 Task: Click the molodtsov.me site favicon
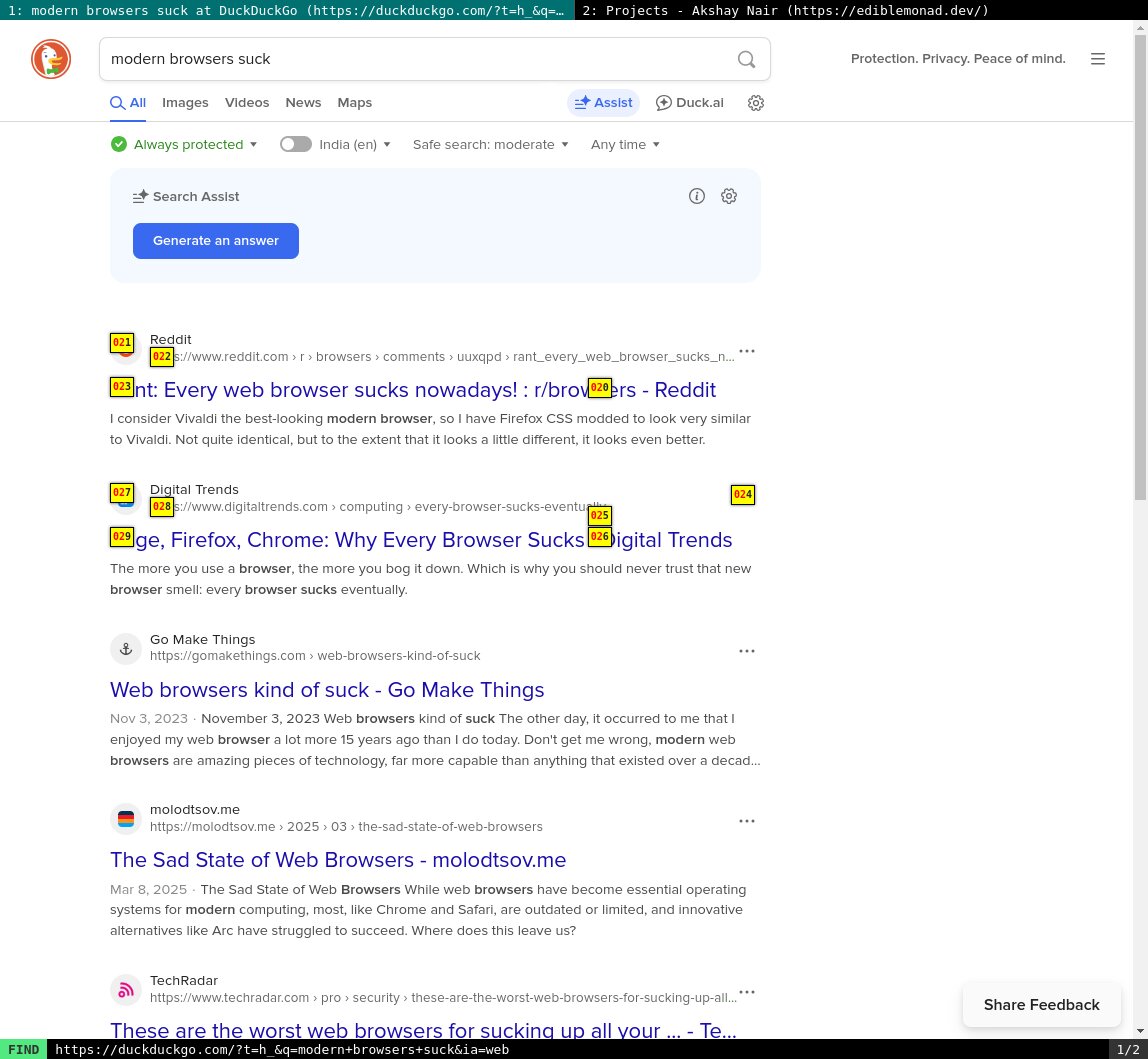126,819
